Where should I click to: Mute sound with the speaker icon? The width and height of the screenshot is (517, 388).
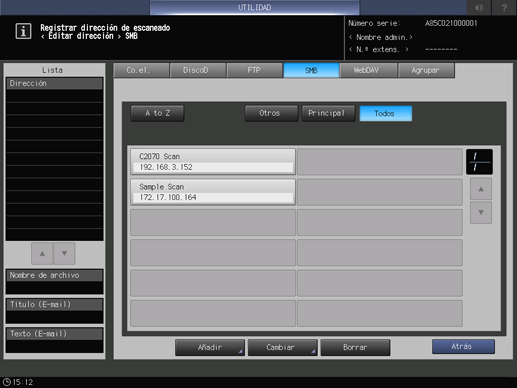(x=478, y=7)
